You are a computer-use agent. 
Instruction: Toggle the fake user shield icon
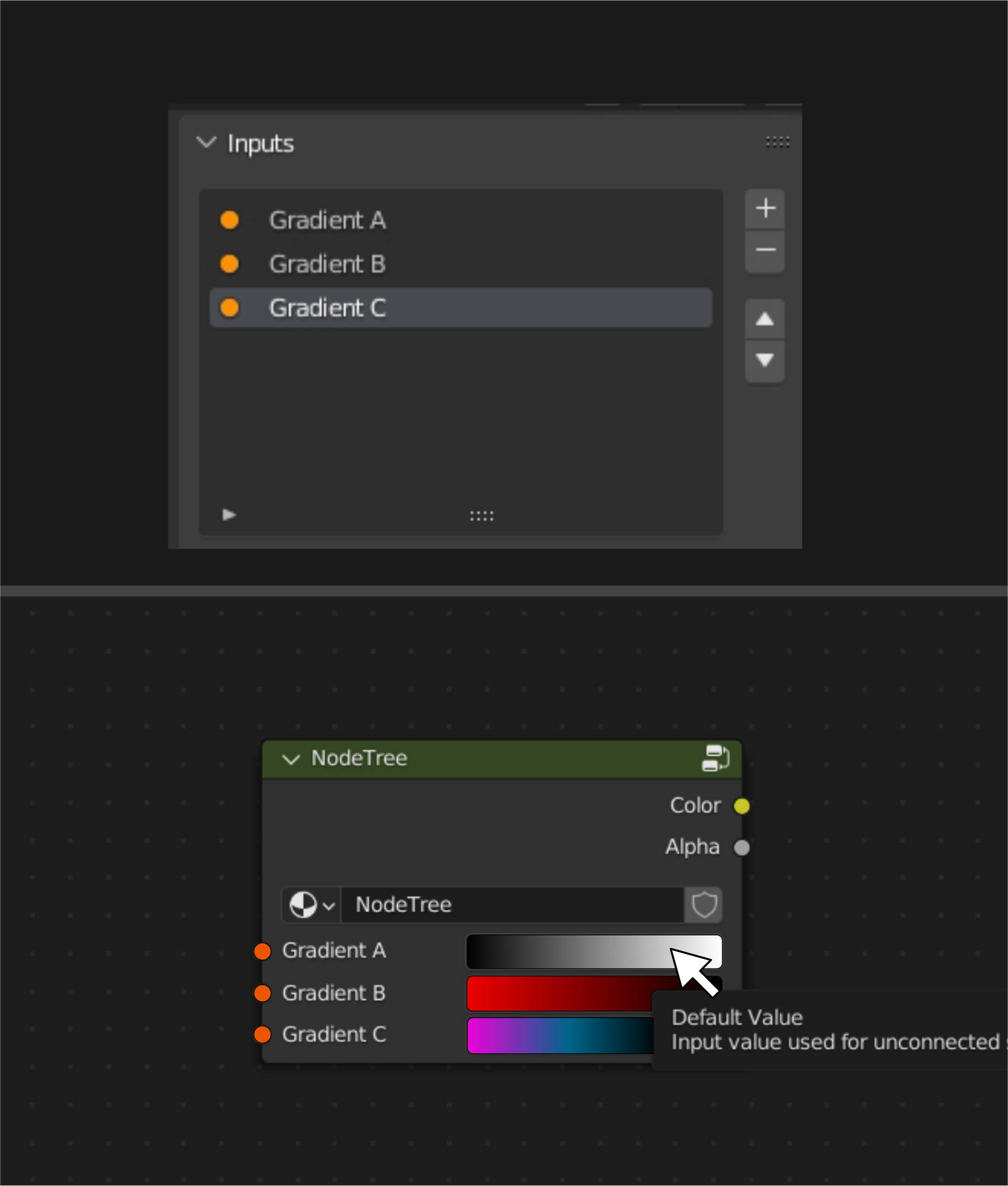click(704, 905)
